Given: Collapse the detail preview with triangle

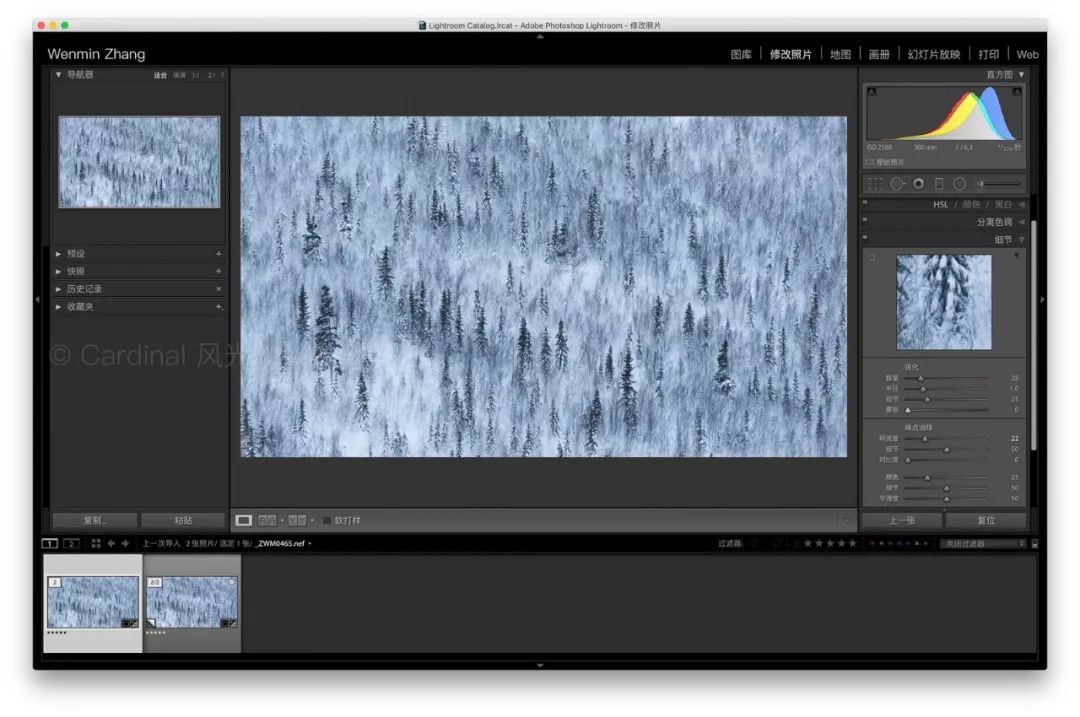Looking at the screenshot, I should coord(1017,256).
